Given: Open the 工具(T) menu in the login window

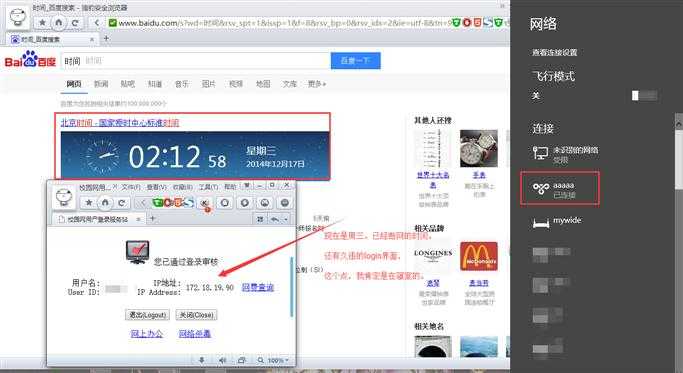Looking at the screenshot, I should [209, 187].
